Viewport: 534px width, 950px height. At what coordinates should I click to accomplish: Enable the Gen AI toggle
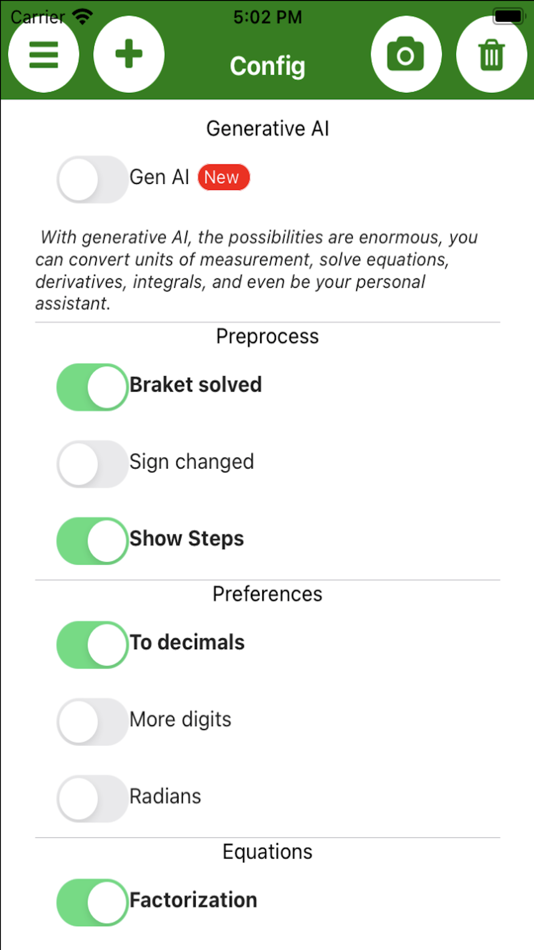click(x=93, y=179)
